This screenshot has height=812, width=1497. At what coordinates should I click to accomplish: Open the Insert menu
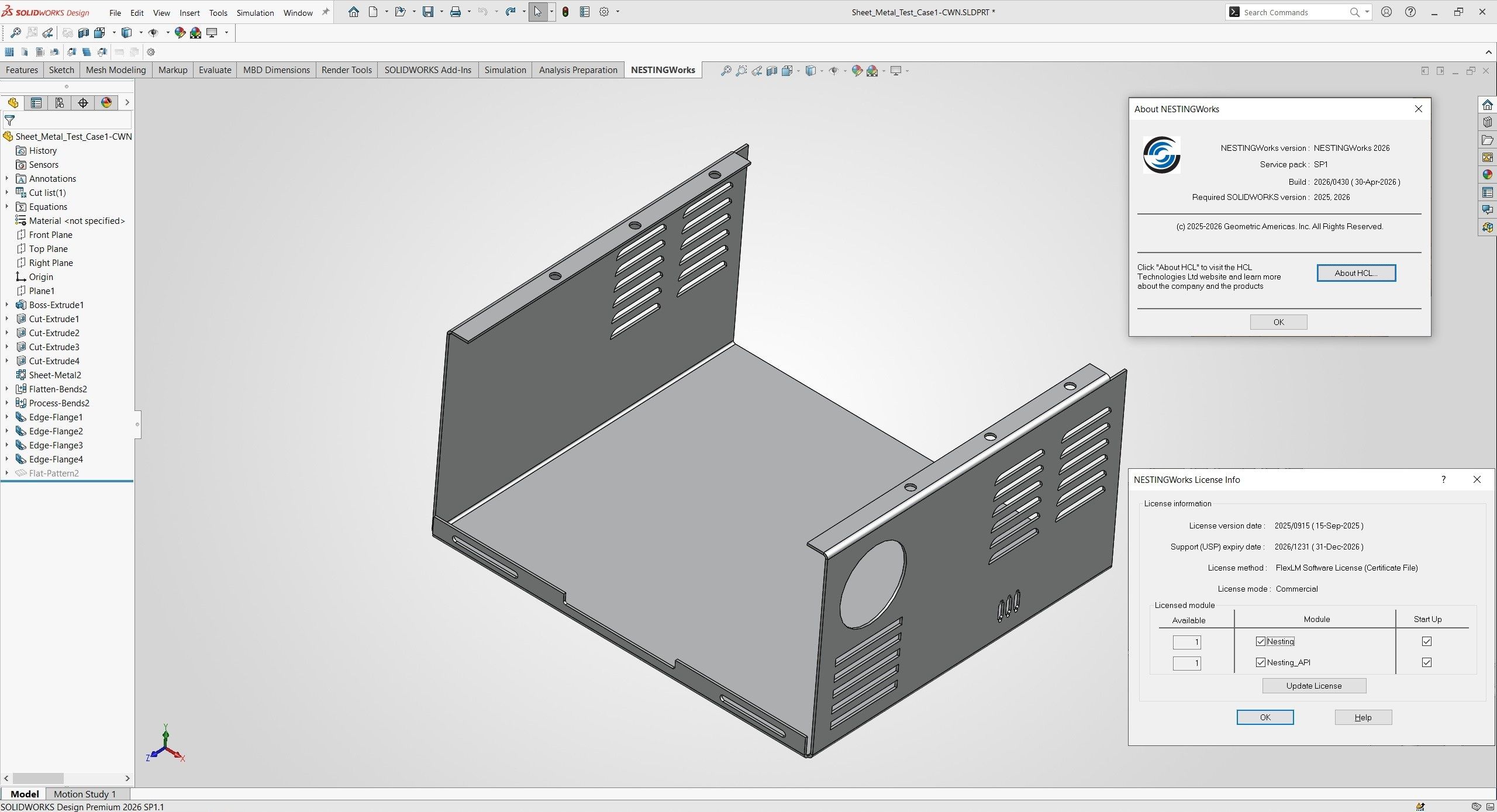[x=189, y=13]
